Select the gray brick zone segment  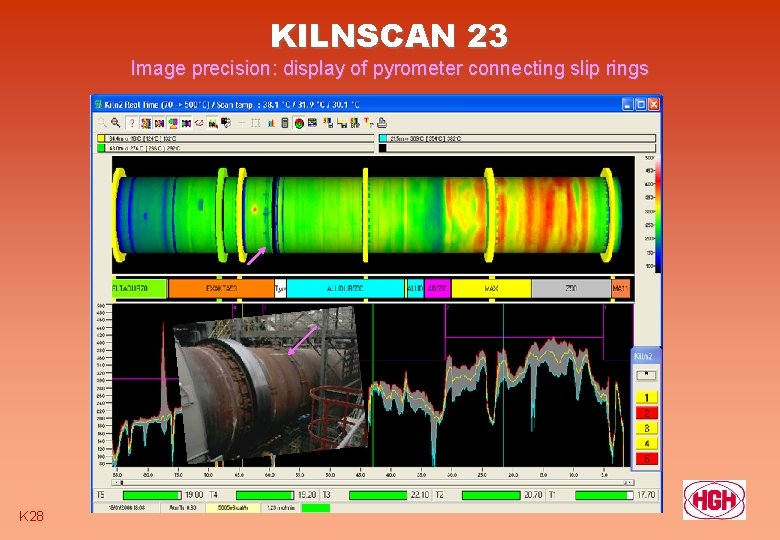point(572,288)
